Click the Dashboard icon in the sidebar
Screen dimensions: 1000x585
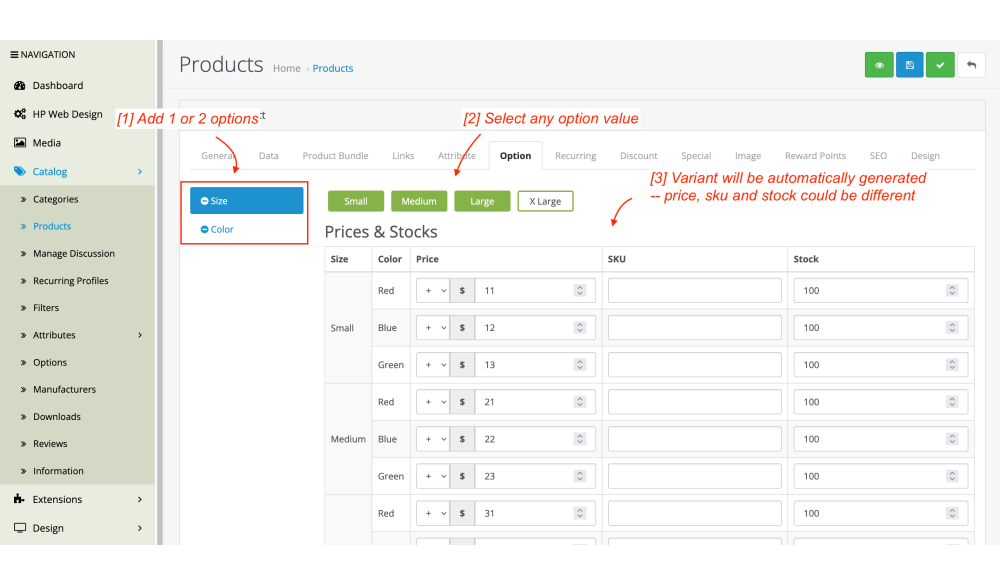coord(19,86)
